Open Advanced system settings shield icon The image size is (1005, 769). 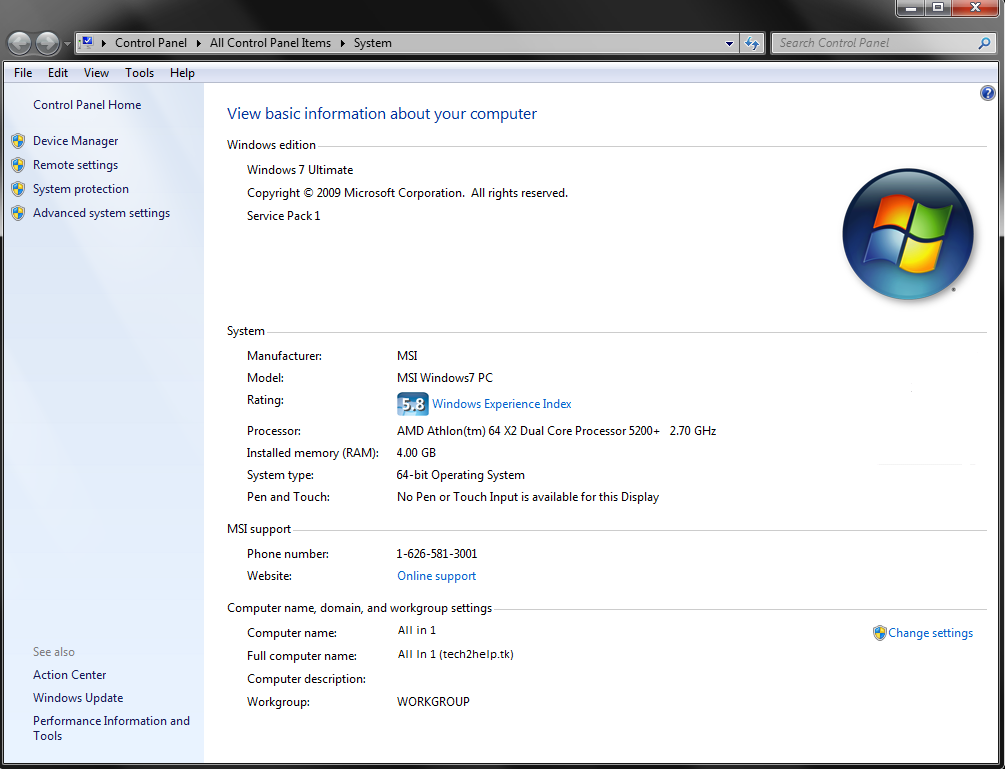[x=18, y=212]
